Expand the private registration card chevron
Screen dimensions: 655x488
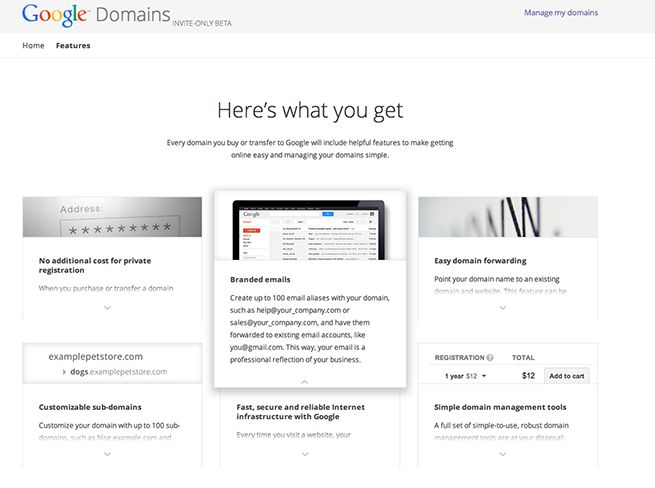coord(107,308)
